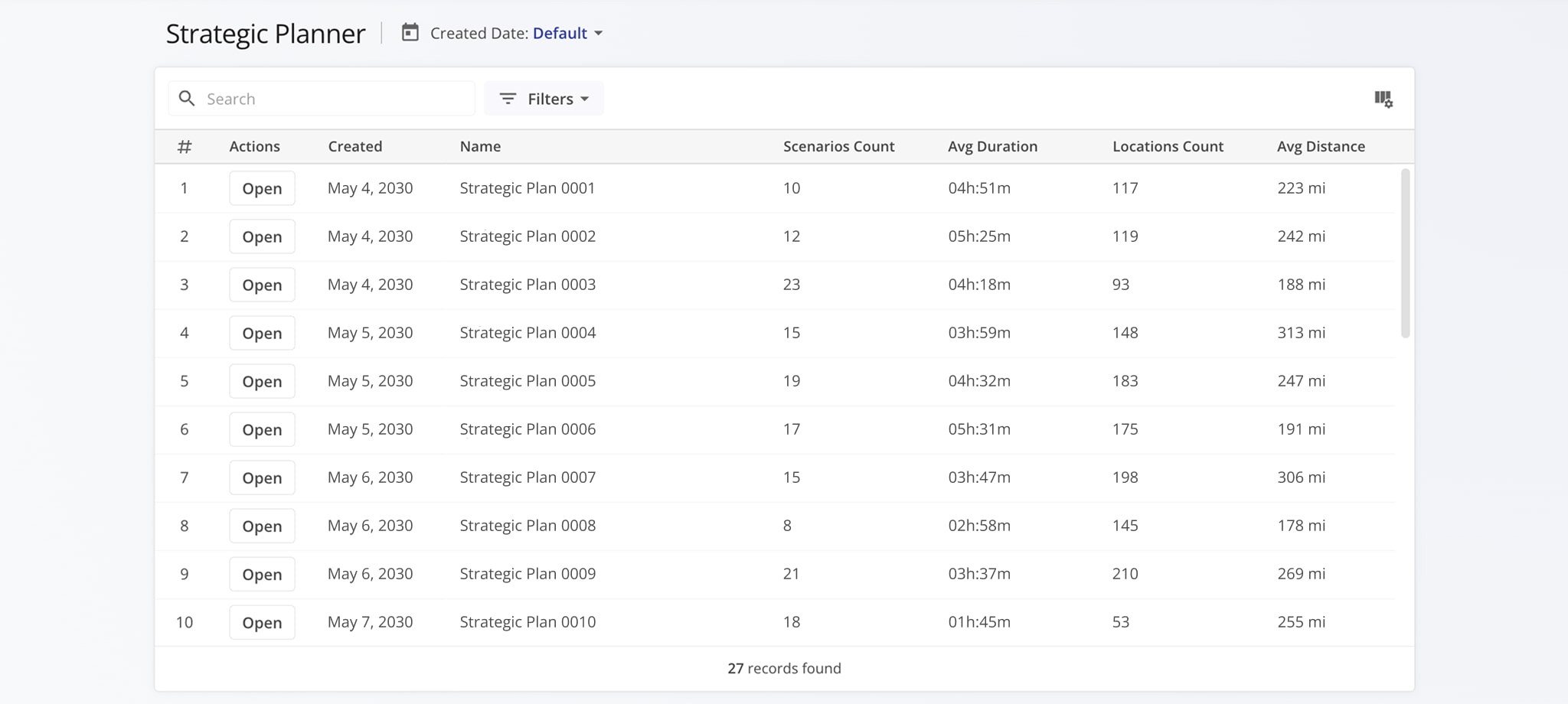Click the calendar icon beside Created Date
This screenshot has height=704, width=1568.
[410, 33]
